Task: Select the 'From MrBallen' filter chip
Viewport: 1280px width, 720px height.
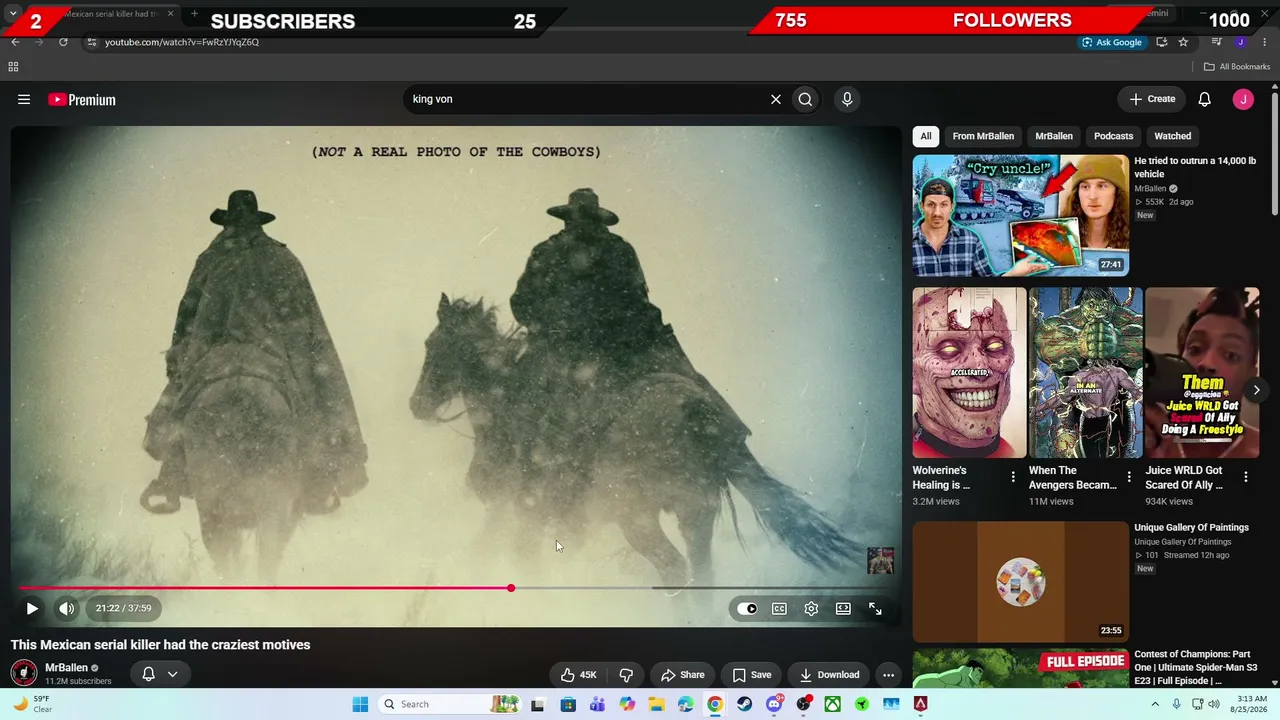Action: point(983,136)
